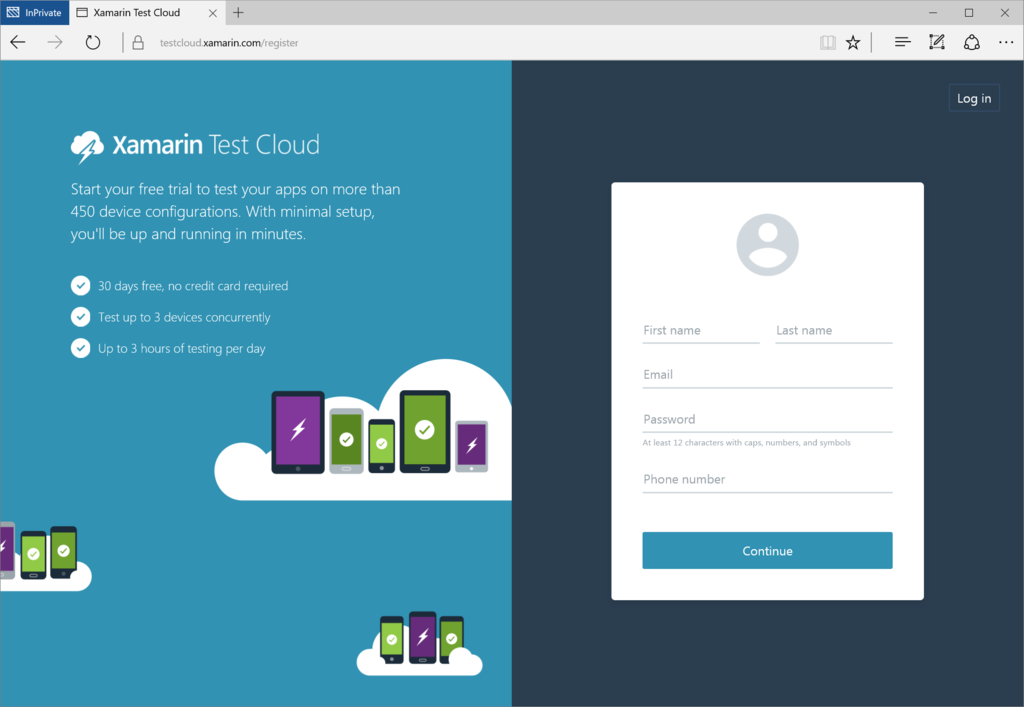Viewport: 1024px width, 707px height.
Task: Click the Xamarin Test Cloud cloud logo
Action: click(87, 146)
